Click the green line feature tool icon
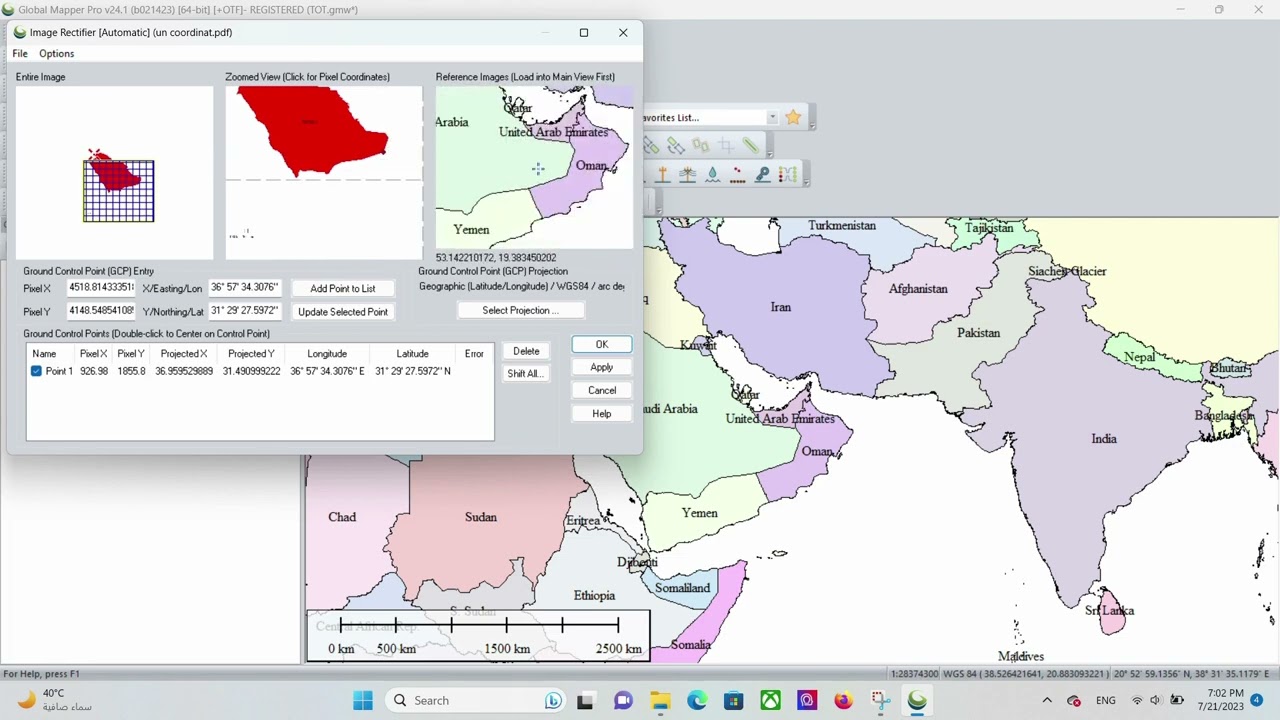 [750, 147]
